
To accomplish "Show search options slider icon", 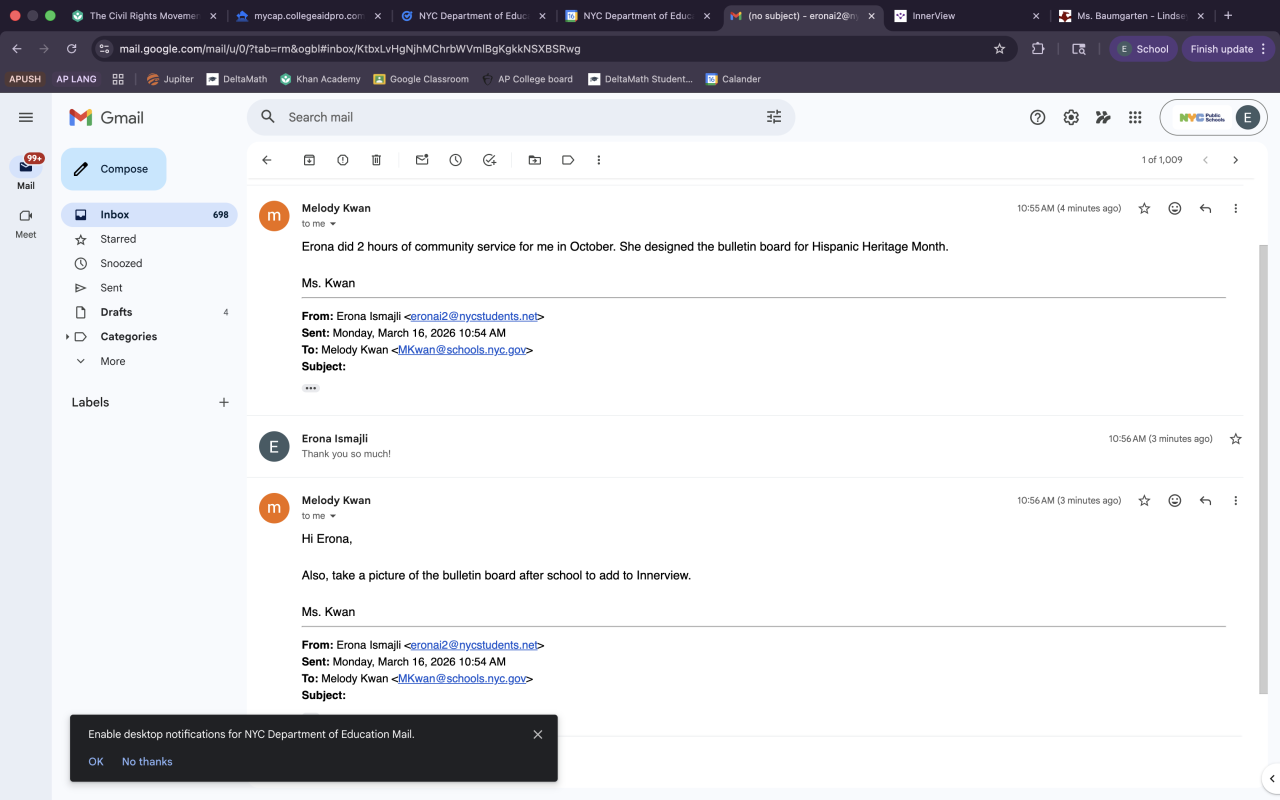I will [774, 117].
